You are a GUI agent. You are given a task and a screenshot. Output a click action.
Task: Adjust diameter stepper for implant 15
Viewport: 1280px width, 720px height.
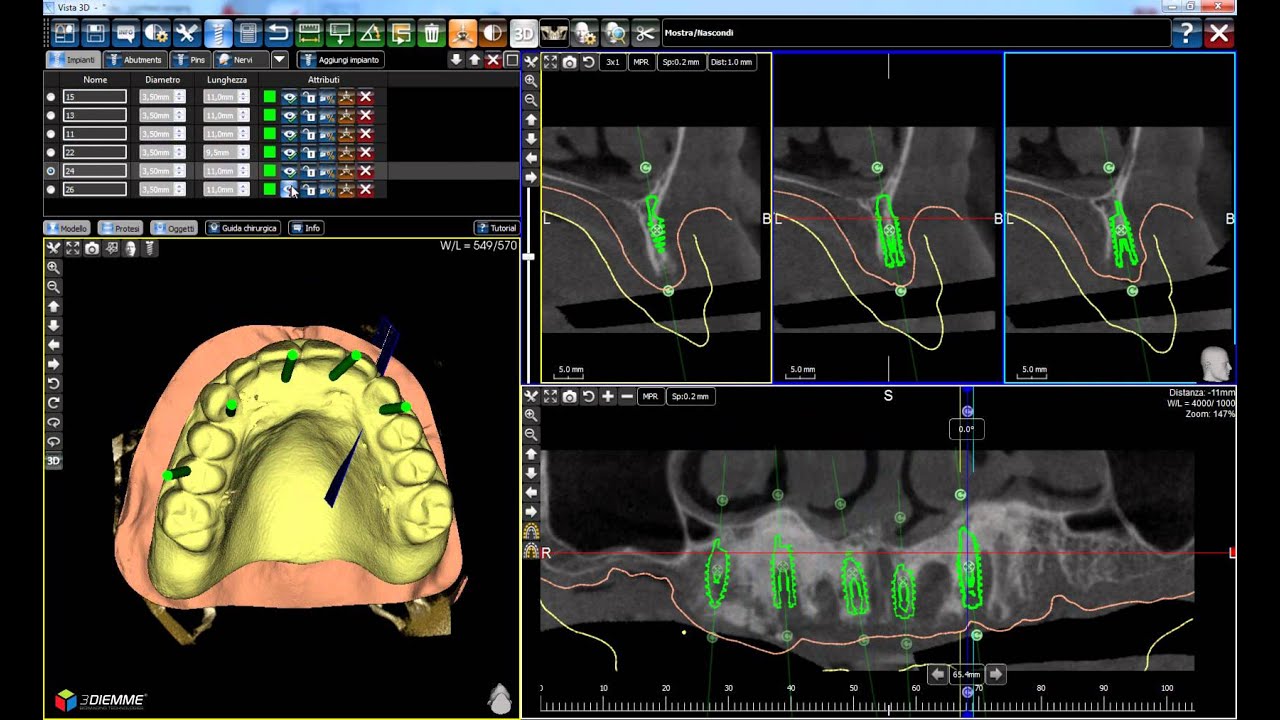179,97
